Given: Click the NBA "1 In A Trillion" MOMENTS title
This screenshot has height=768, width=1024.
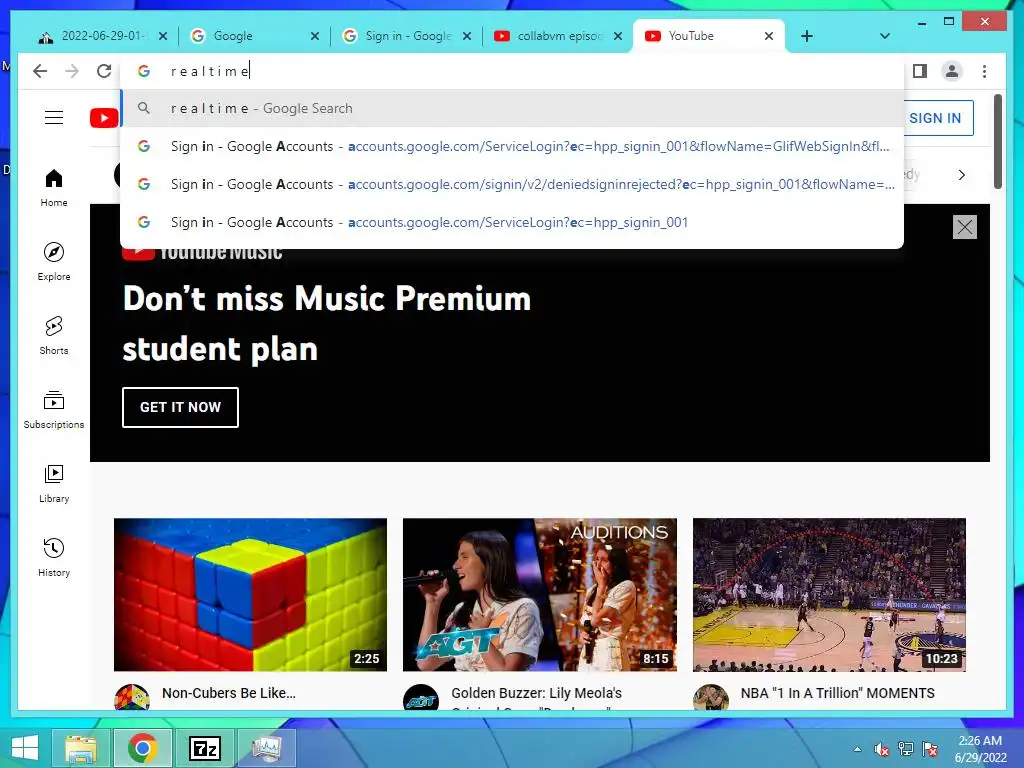Looking at the screenshot, I should (x=838, y=693).
